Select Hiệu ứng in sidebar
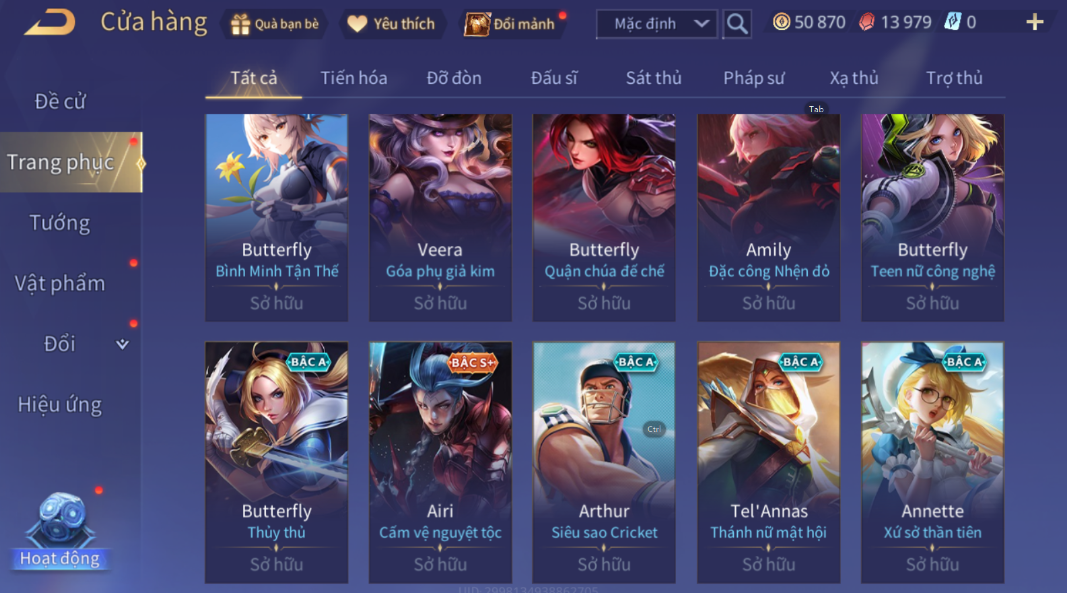Viewport: 1067px width, 593px height. 60,405
